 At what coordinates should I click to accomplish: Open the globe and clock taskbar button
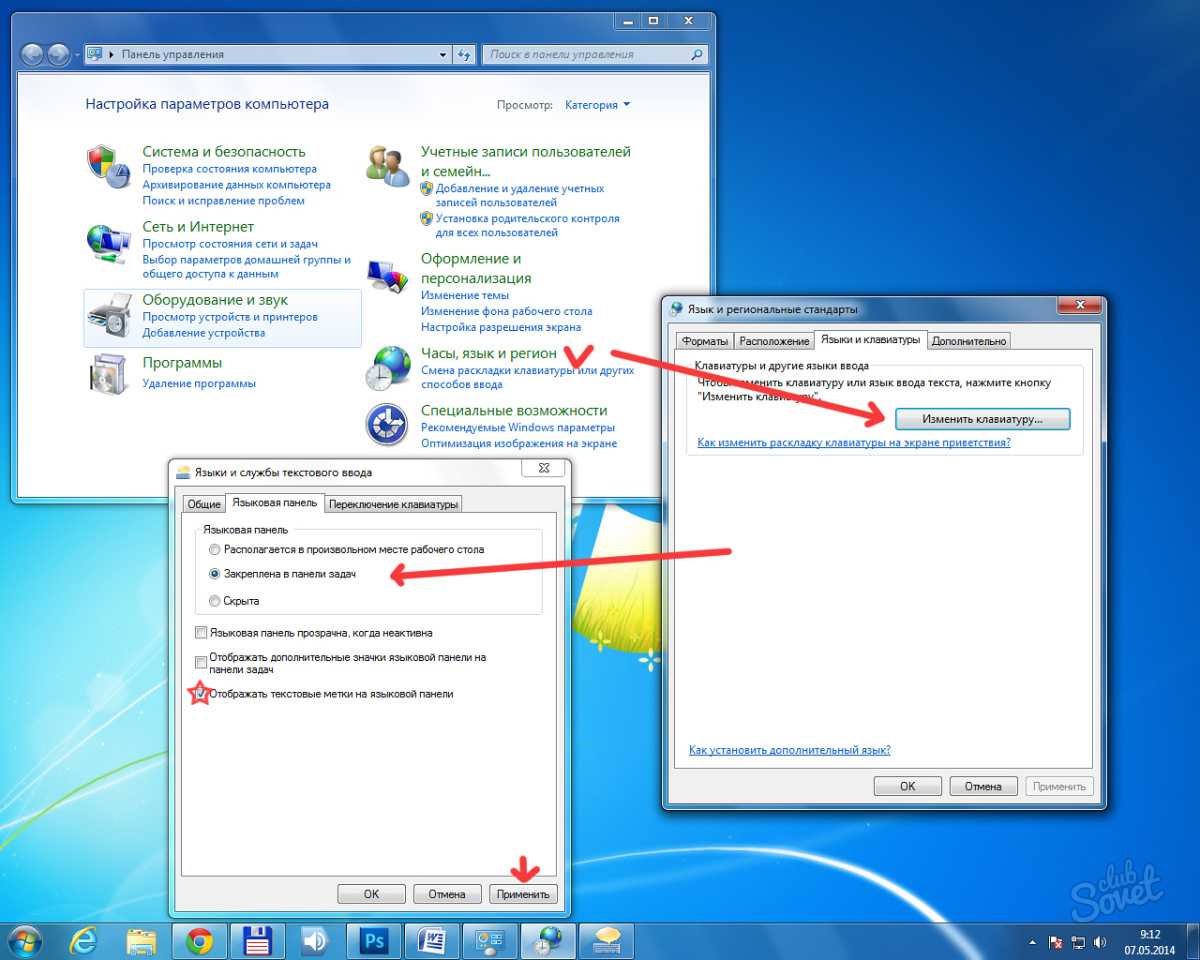click(549, 941)
